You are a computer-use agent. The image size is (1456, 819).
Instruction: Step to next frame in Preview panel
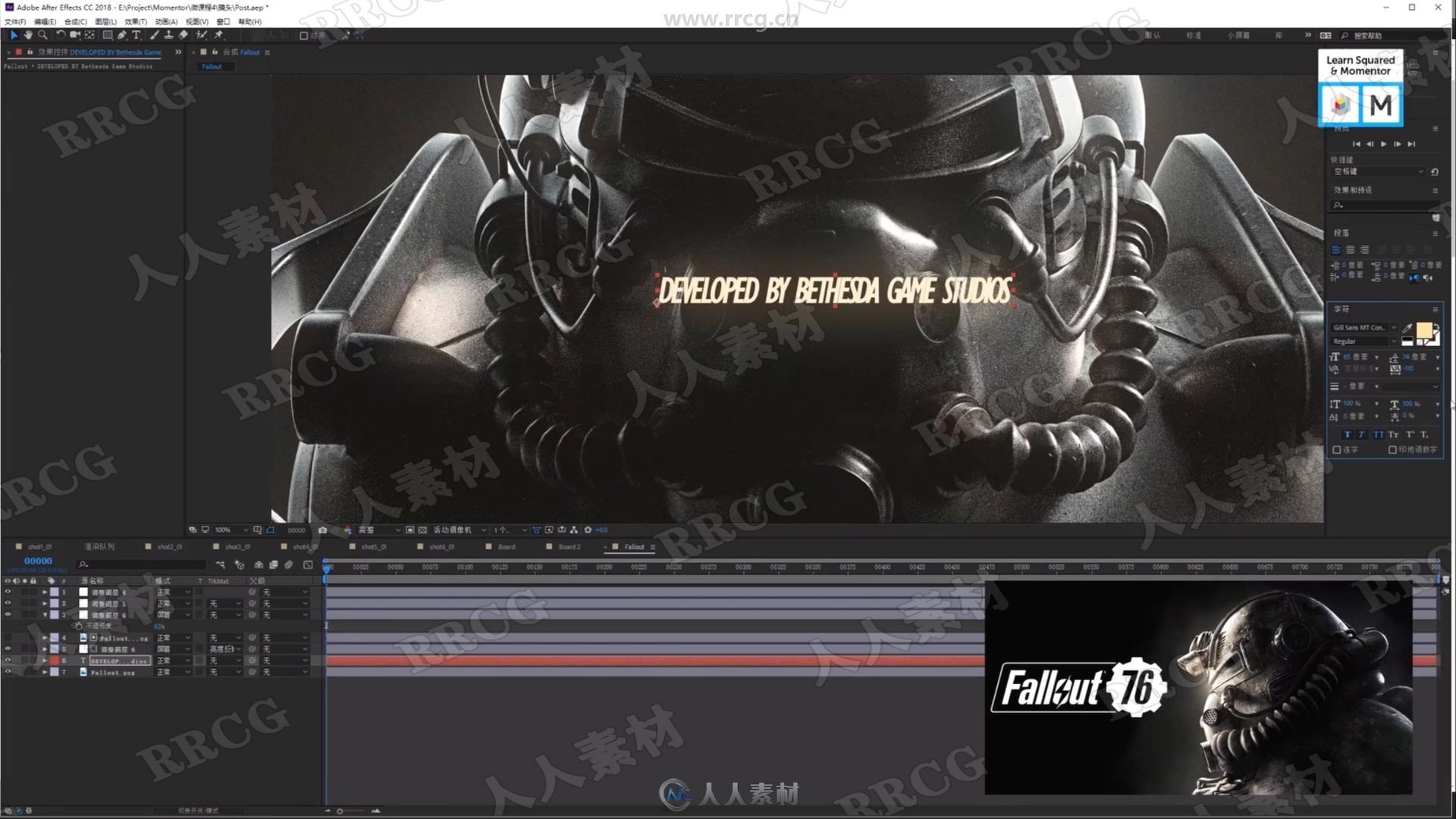(1398, 144)
